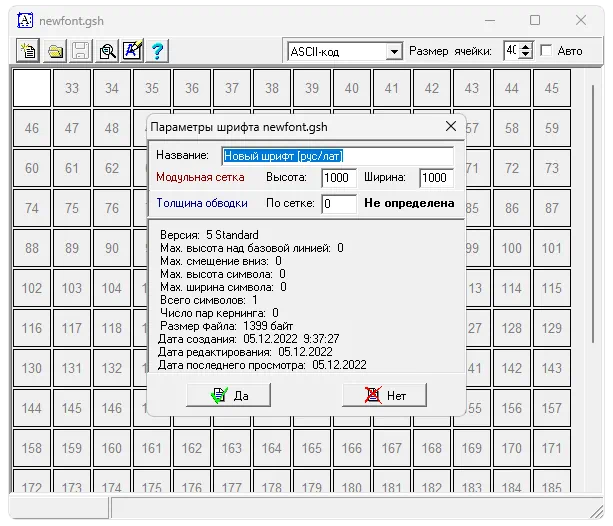Open an existing font file
The width and height of the screenshot is (613, 526).
coord(55,51)
